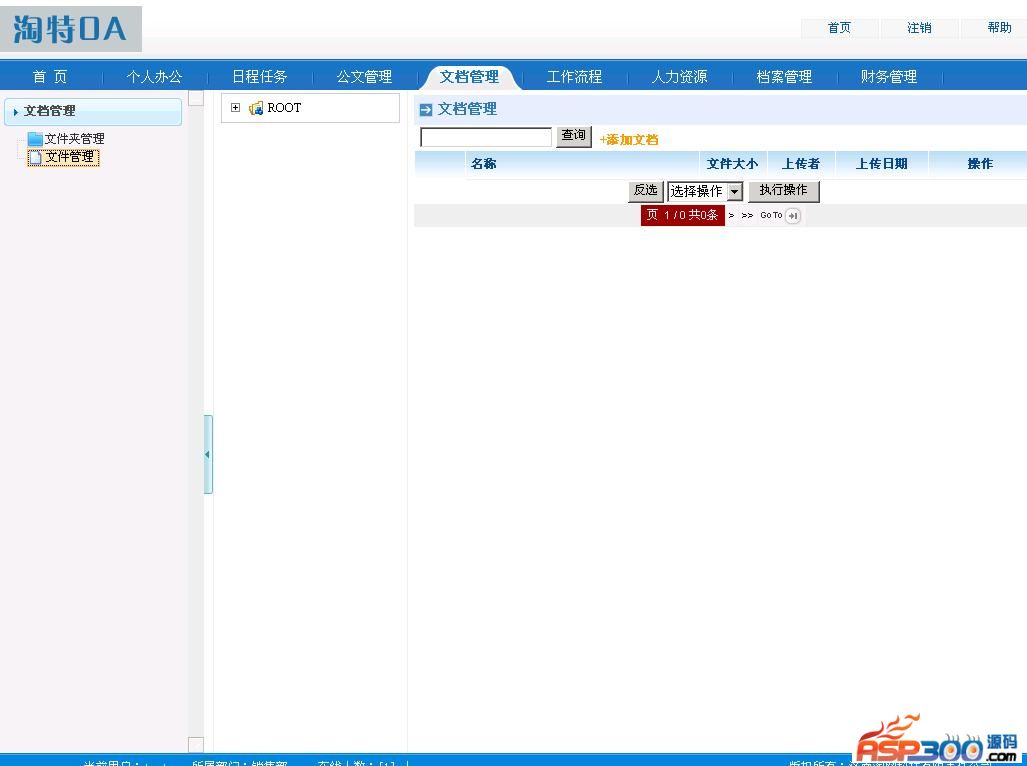
Task: Select the ROOT tree item label
Action: [x=284, y=108]
